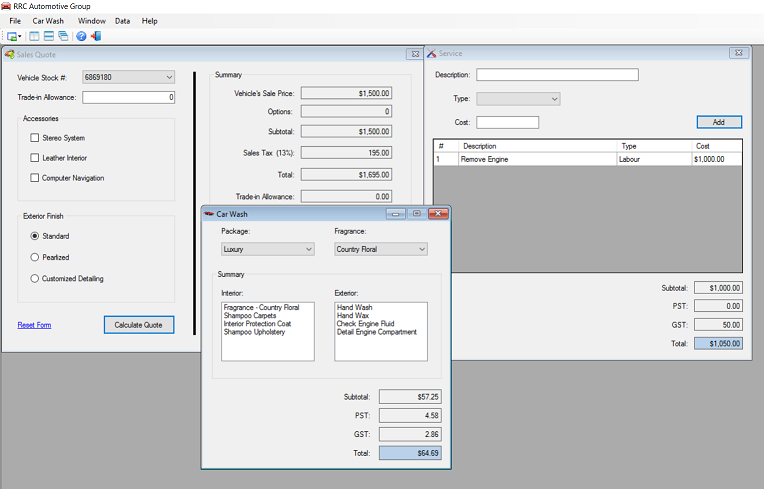The width and height of the screenshot is (764, 489).
Task: Check the Leather Interior option
Action: point(36,158)
